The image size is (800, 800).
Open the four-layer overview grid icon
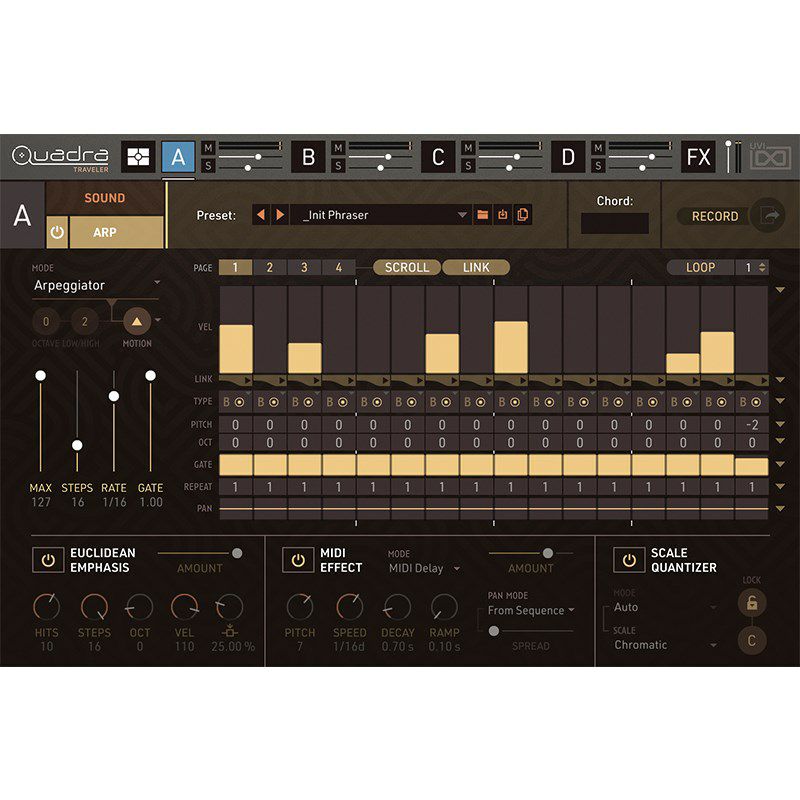point(138,157)
